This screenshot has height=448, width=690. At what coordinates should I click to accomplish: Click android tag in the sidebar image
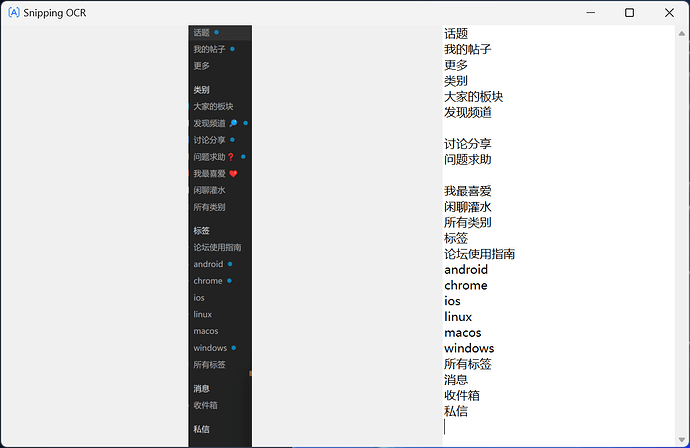(x=208, y=264)
